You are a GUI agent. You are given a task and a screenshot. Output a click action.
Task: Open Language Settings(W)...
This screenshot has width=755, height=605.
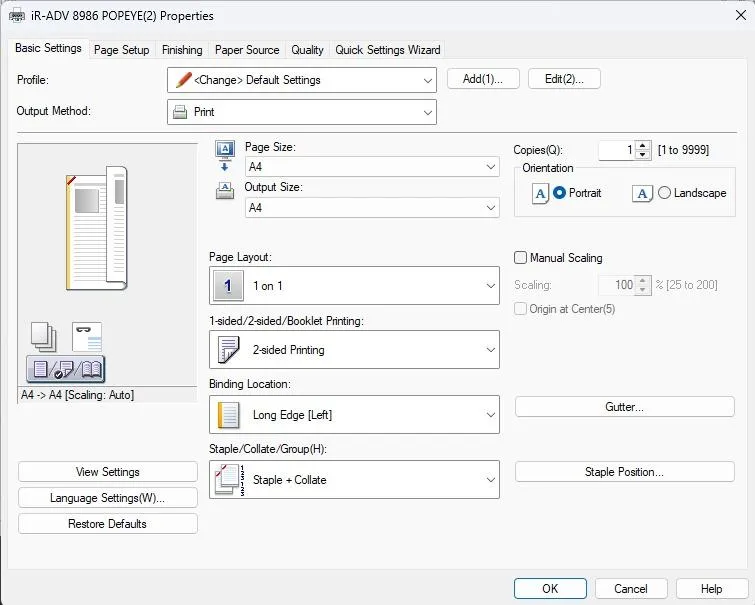108,498
